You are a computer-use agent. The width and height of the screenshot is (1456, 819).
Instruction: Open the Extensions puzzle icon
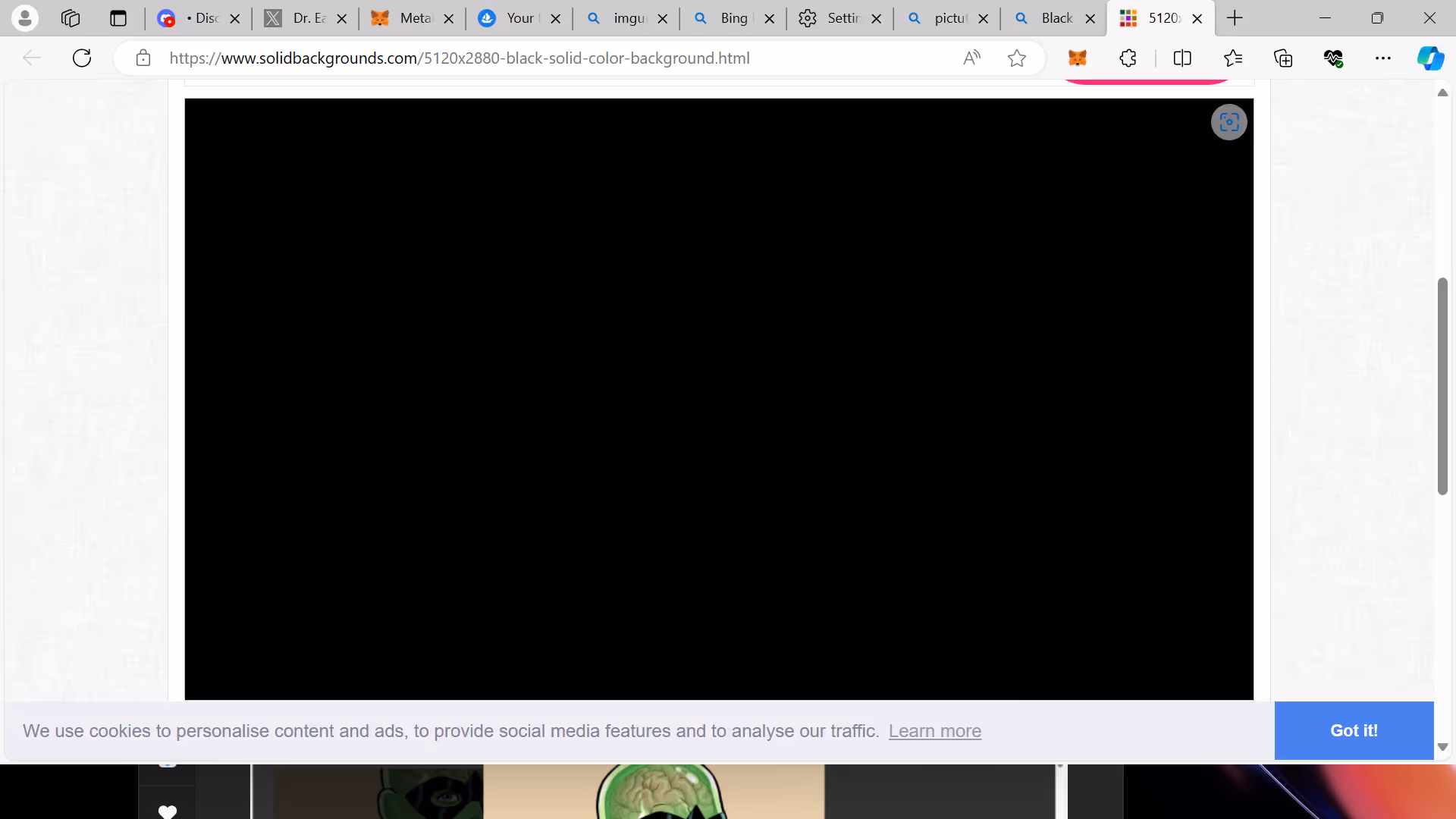[x=1128, y=58]
